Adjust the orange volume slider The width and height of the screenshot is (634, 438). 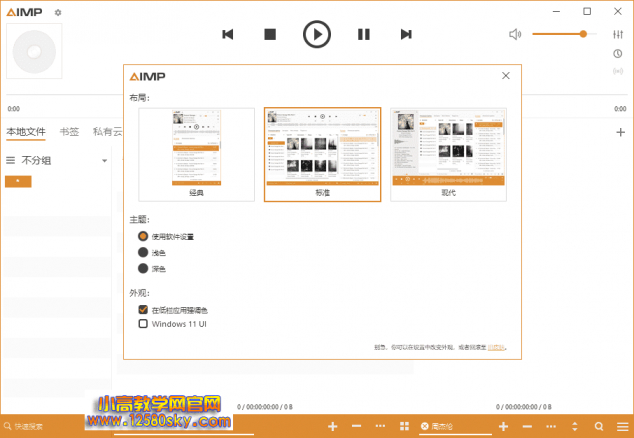564,34
